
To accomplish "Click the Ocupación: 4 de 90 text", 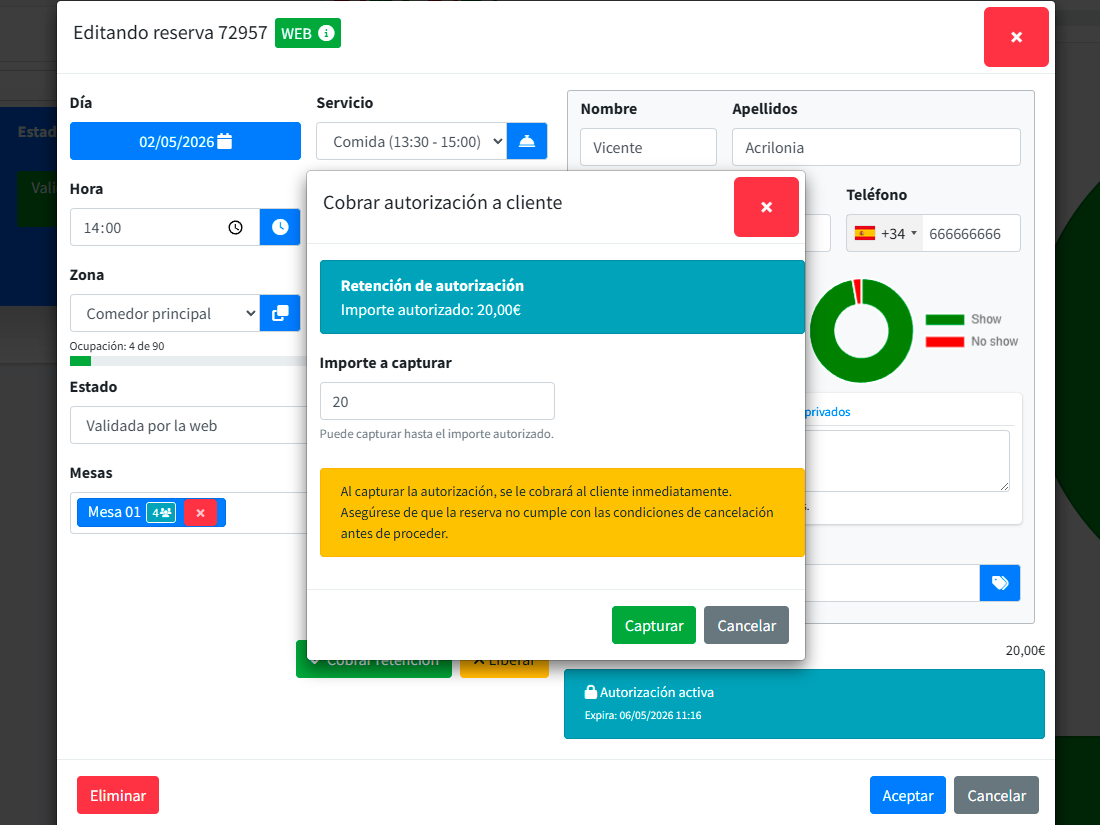I will click(x=117, y=346).
